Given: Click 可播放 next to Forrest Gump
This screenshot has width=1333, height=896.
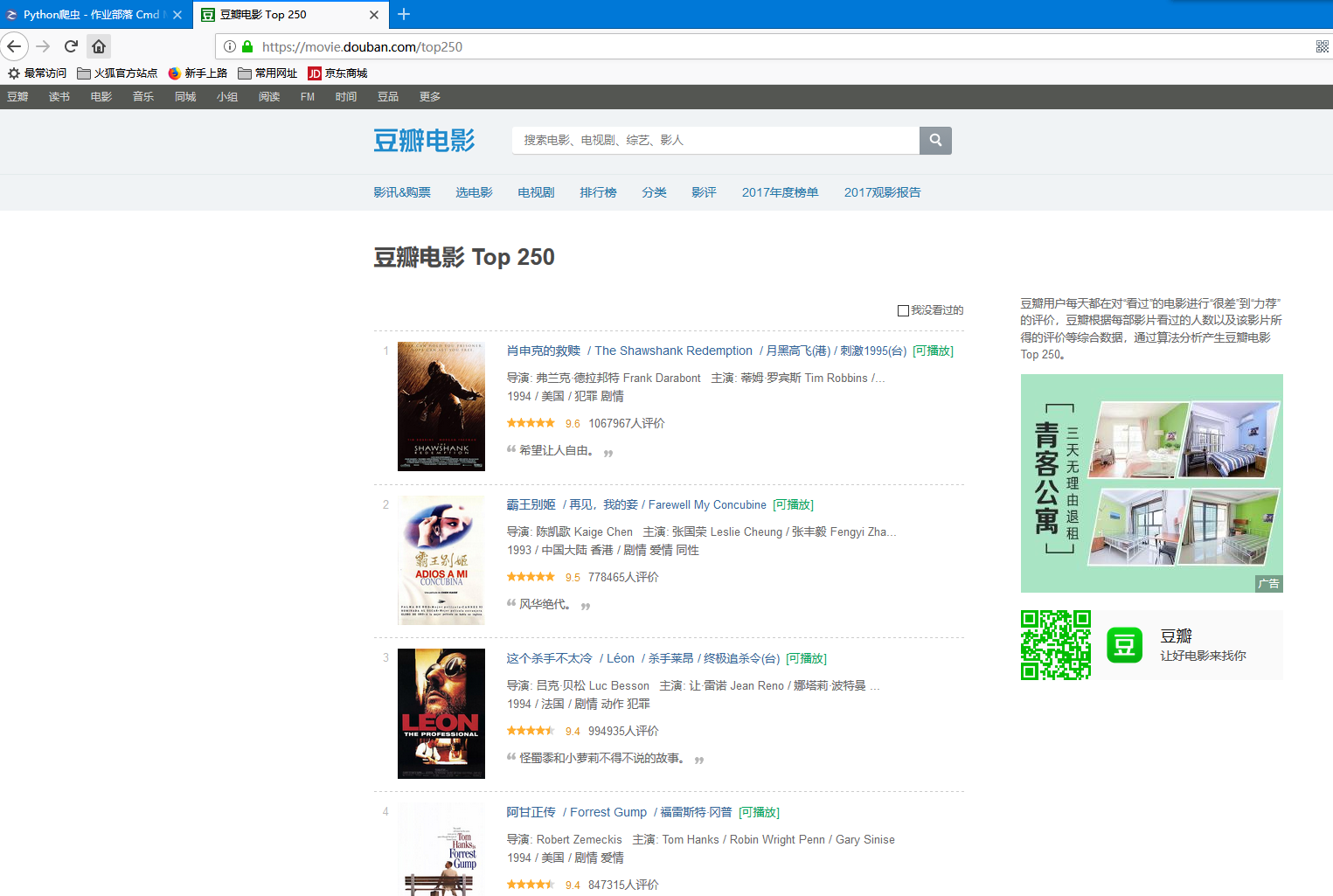Looking at the screenshot, I should click(759, 812).
